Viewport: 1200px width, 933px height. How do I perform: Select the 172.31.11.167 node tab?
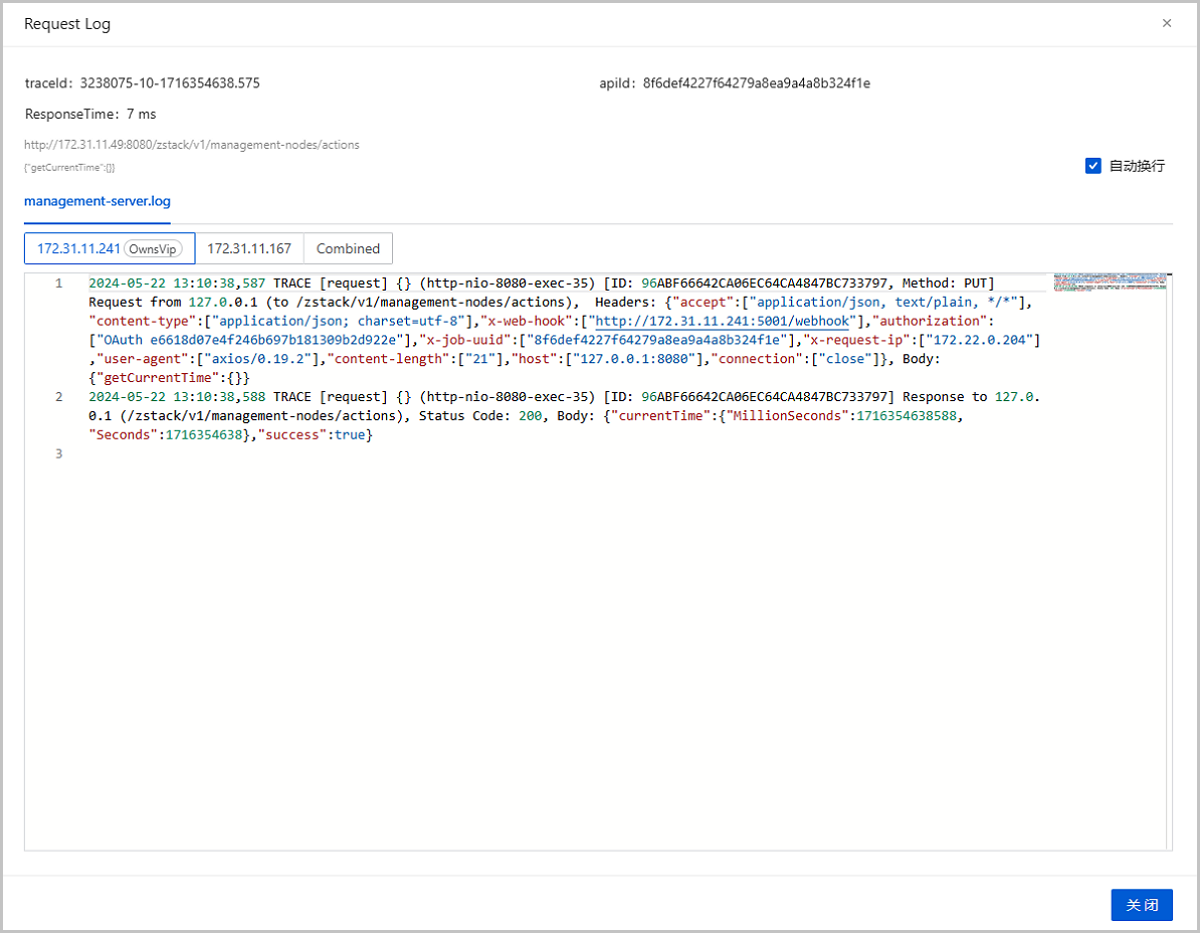(x=249, y=248)
